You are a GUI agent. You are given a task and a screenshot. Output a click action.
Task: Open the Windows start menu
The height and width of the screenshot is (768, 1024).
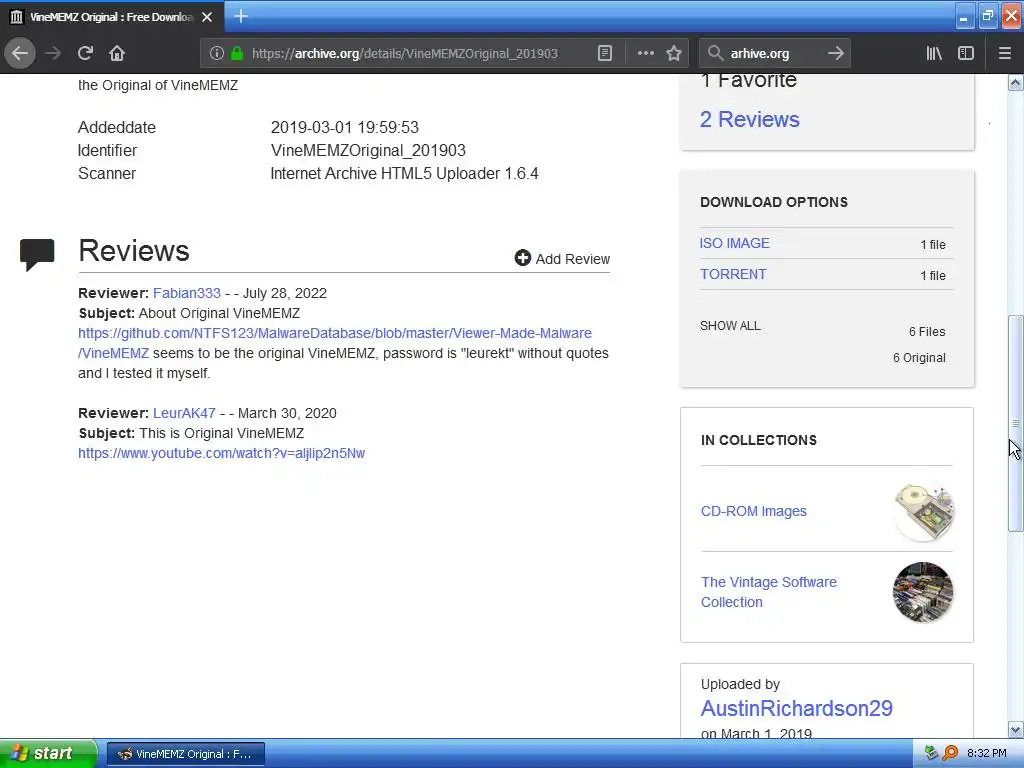[48, 753]
